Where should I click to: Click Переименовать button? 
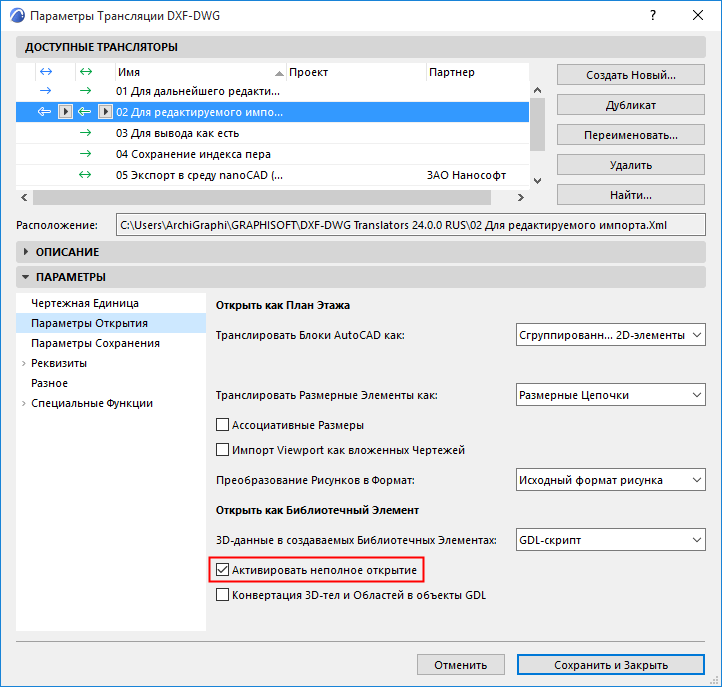(x=631, y=135)
